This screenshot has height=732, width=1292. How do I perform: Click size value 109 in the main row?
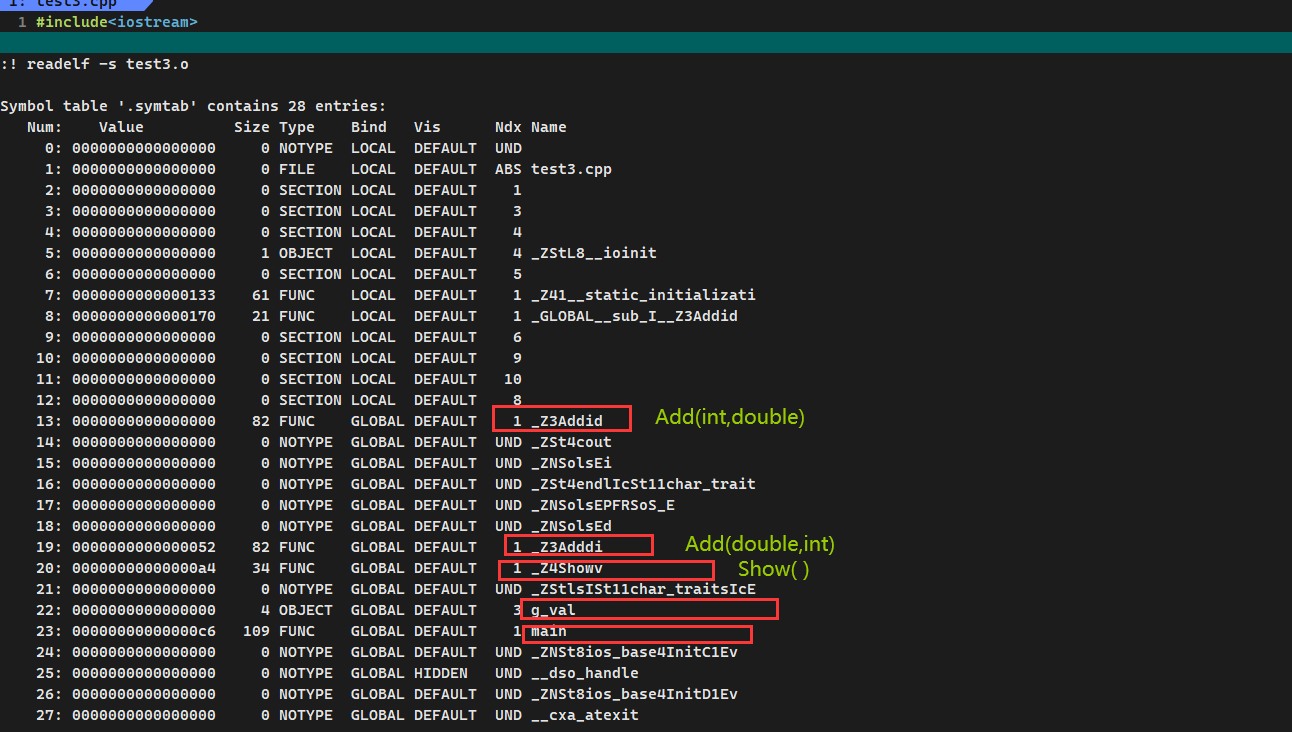[256, 631]
